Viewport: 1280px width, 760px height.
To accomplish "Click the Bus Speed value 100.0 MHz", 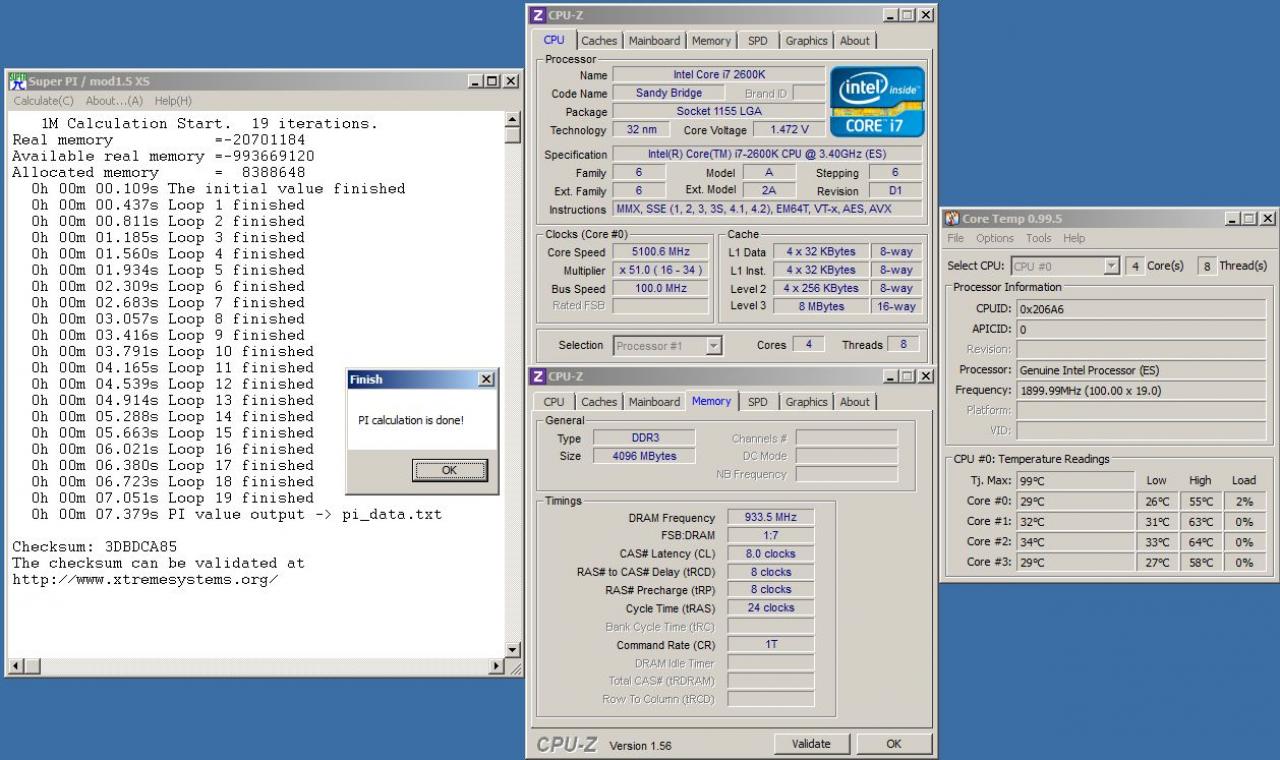I will pyautogui.click(x=658, y=288).
